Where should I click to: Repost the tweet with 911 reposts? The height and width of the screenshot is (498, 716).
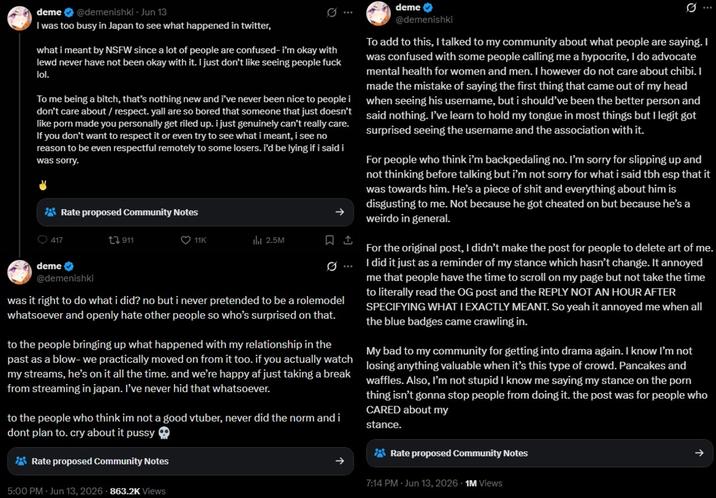121,240
